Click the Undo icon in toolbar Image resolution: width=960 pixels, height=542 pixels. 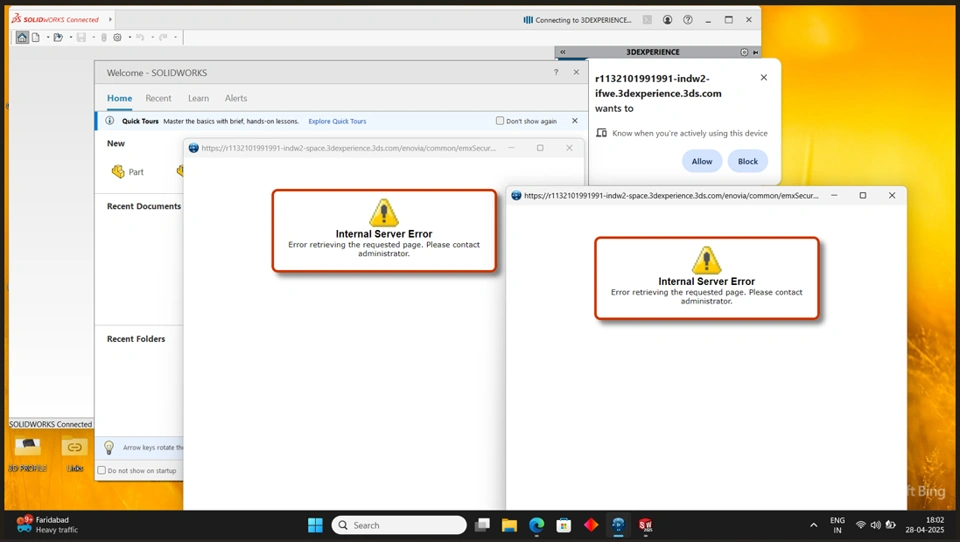coord(140,37)
